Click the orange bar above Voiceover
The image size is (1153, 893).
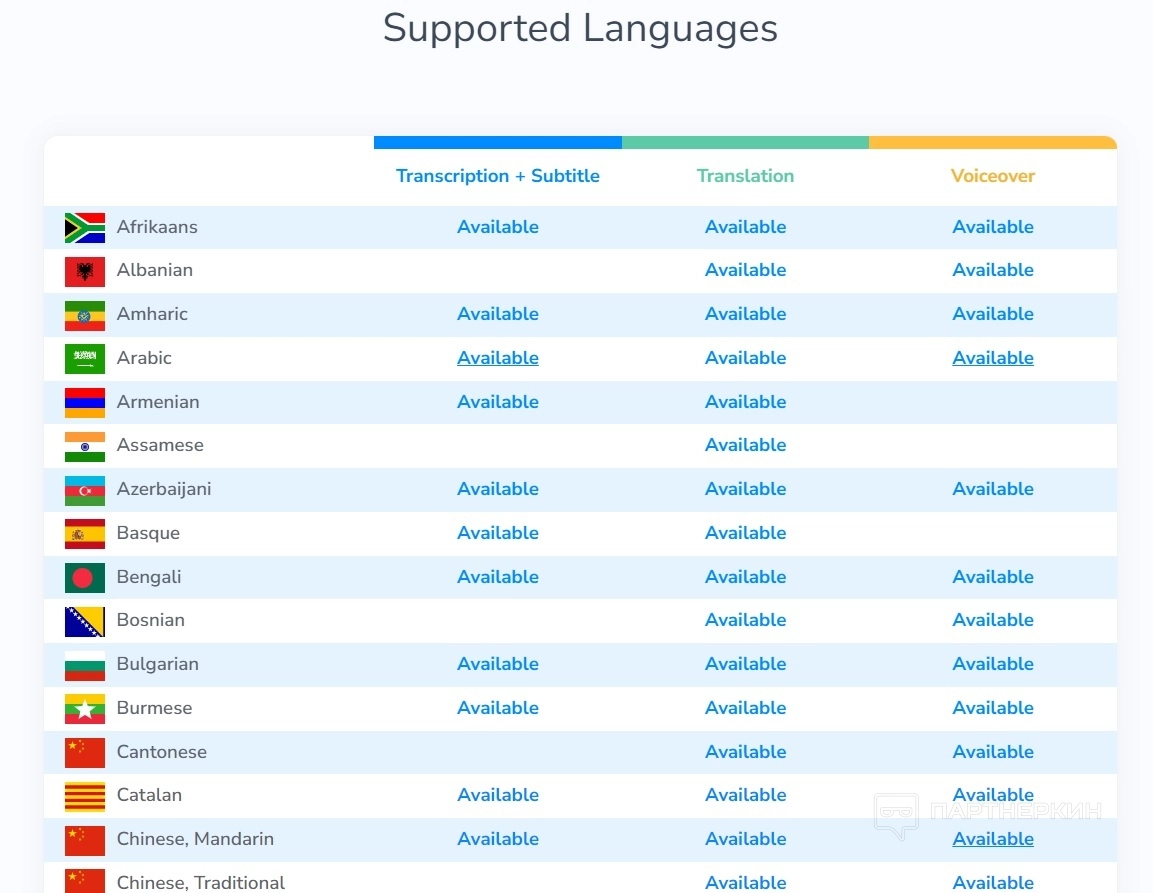pos(993,143)
